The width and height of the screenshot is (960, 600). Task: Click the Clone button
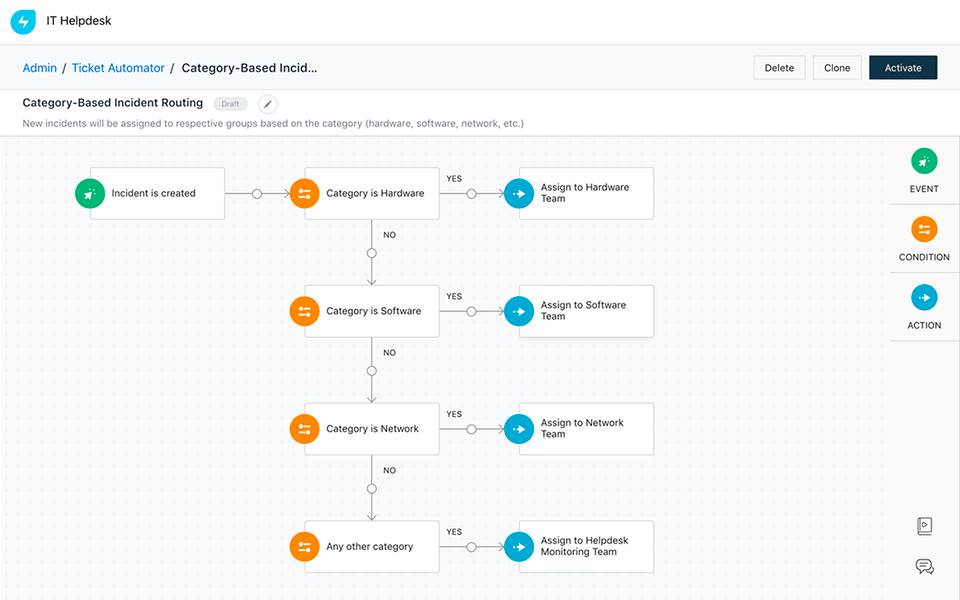tap(837, 67)
